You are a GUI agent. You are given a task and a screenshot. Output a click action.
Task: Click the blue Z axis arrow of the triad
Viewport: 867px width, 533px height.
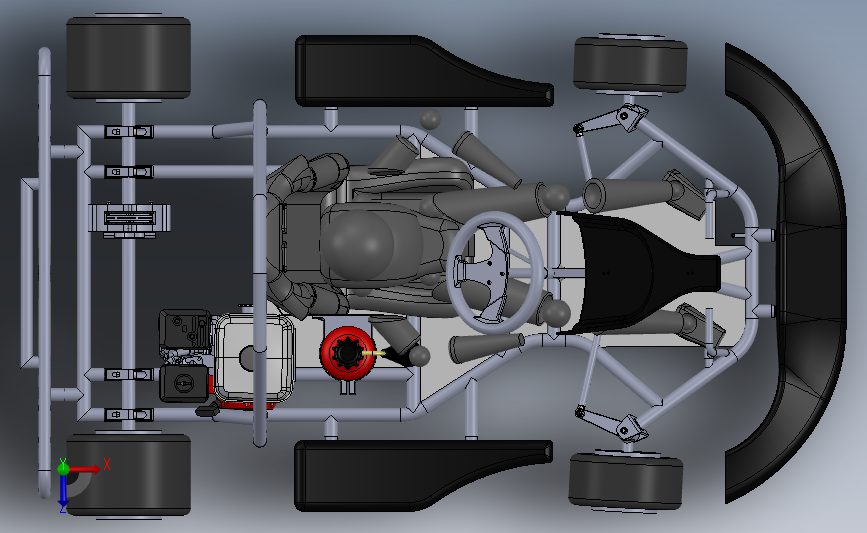point(63,489)
